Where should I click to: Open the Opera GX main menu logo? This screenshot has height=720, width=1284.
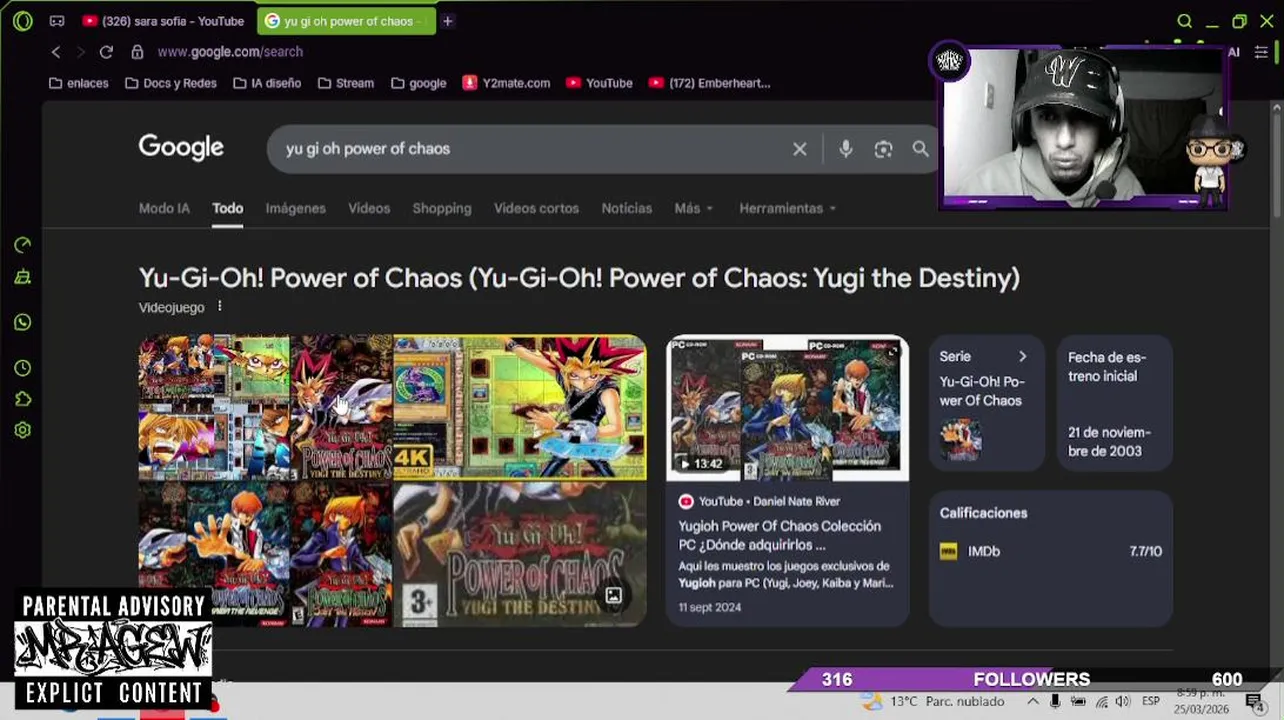pos(22,20)
